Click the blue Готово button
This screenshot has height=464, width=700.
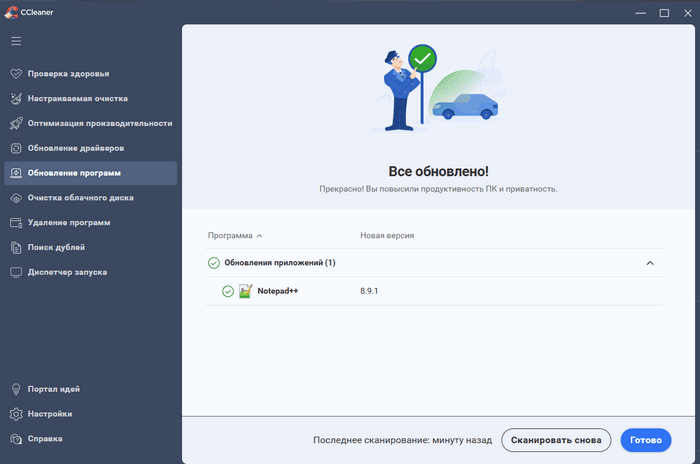point(645,440)
